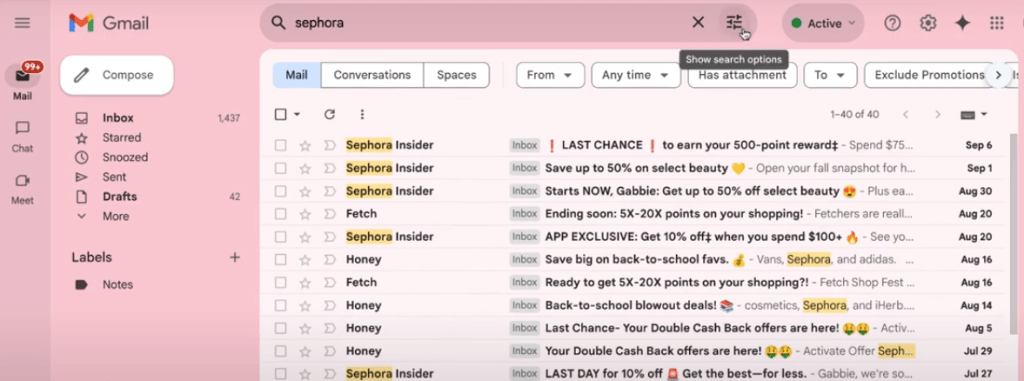1024x381 pixels.
Task: Open the Any time filter dropdown
Action: click(636, 75)
